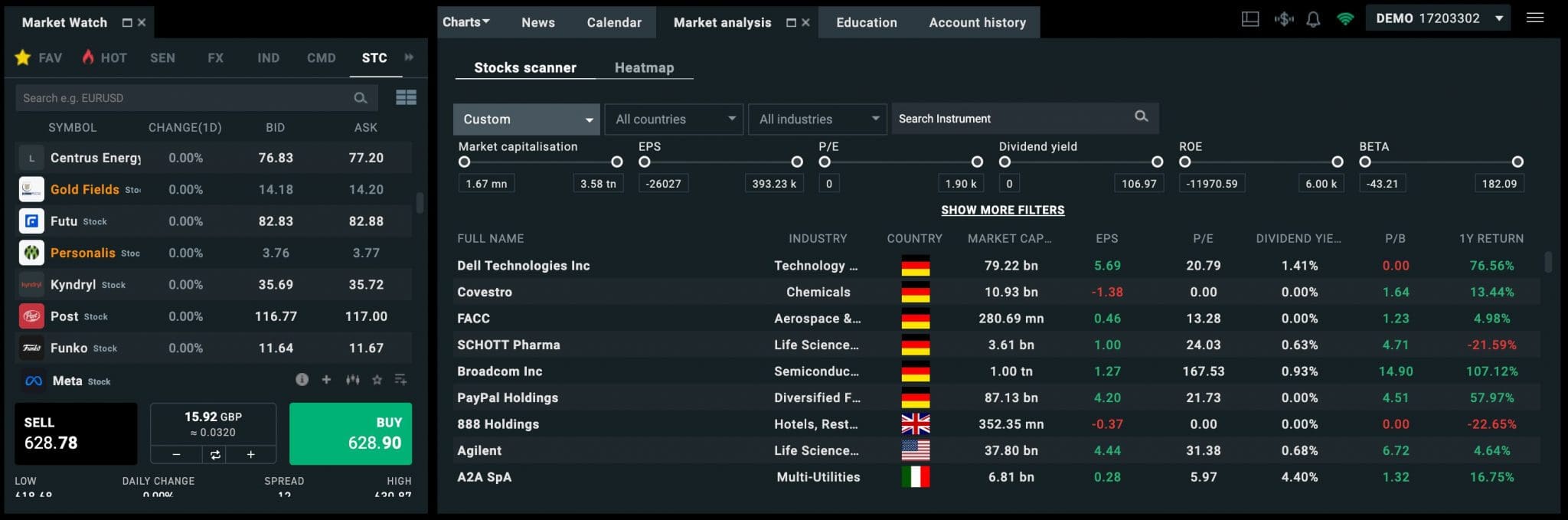Click the stocks scanner table scrollbar

1548,262
